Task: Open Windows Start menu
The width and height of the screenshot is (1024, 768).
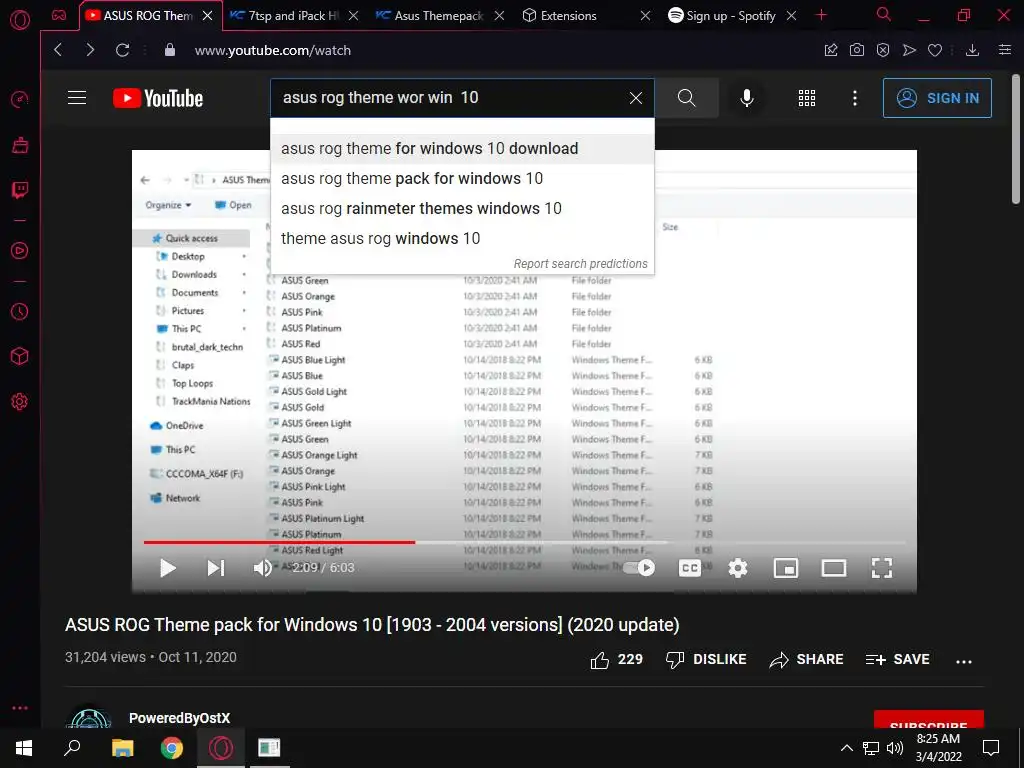Action: pos(24,748)
